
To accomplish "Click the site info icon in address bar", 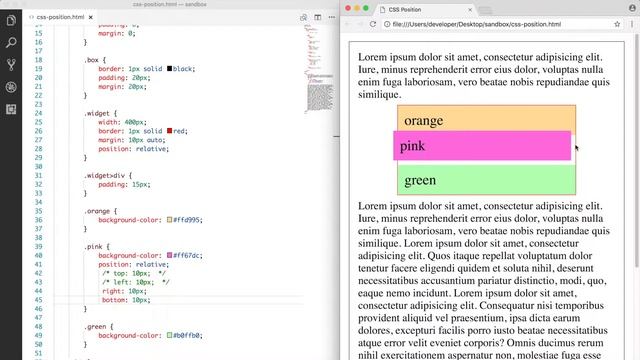I will click(387, 24).
